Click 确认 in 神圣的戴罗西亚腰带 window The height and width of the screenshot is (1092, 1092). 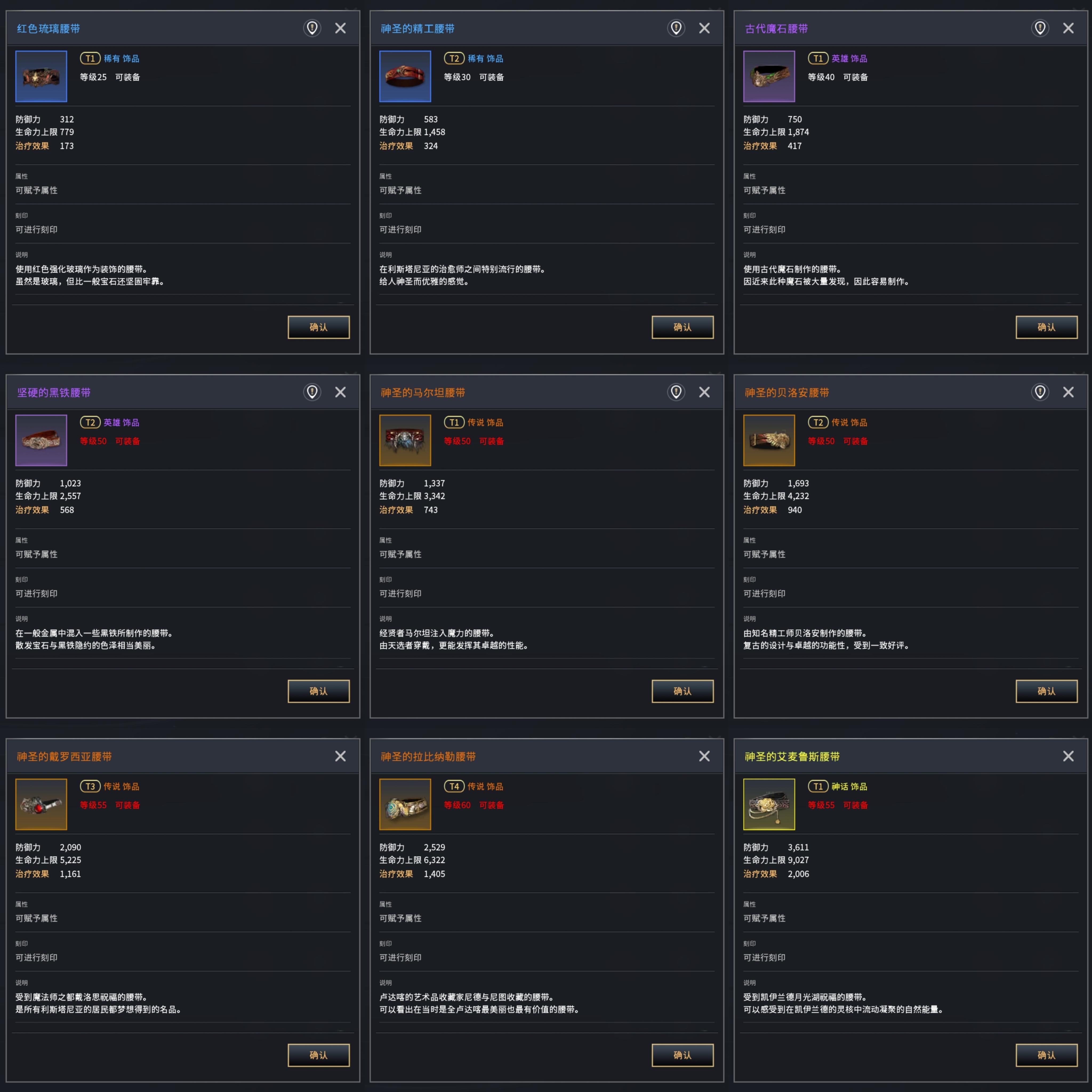point(319,1055)
